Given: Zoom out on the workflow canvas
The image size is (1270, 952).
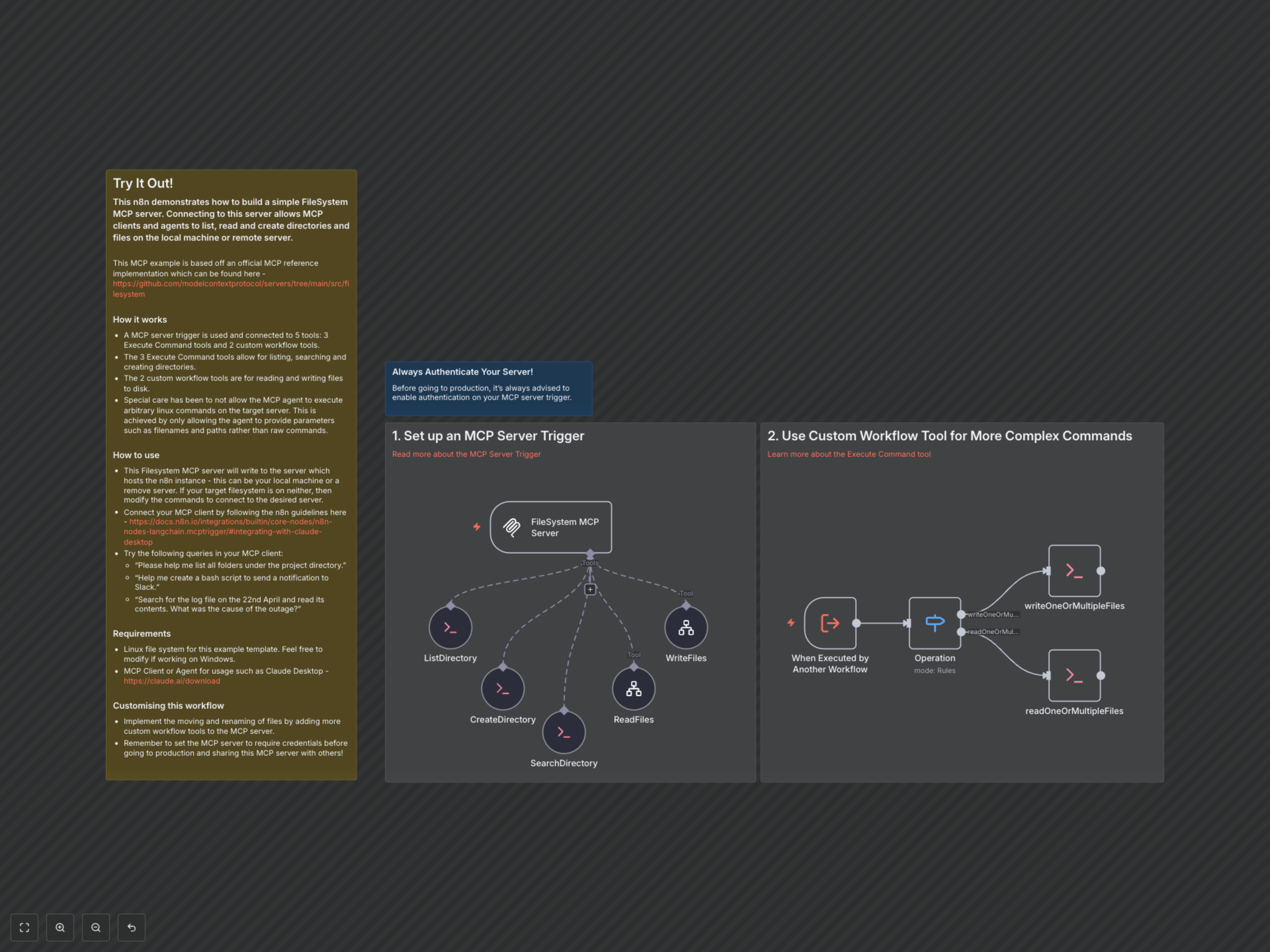Looking at the screenshot, I should point(95,927).
